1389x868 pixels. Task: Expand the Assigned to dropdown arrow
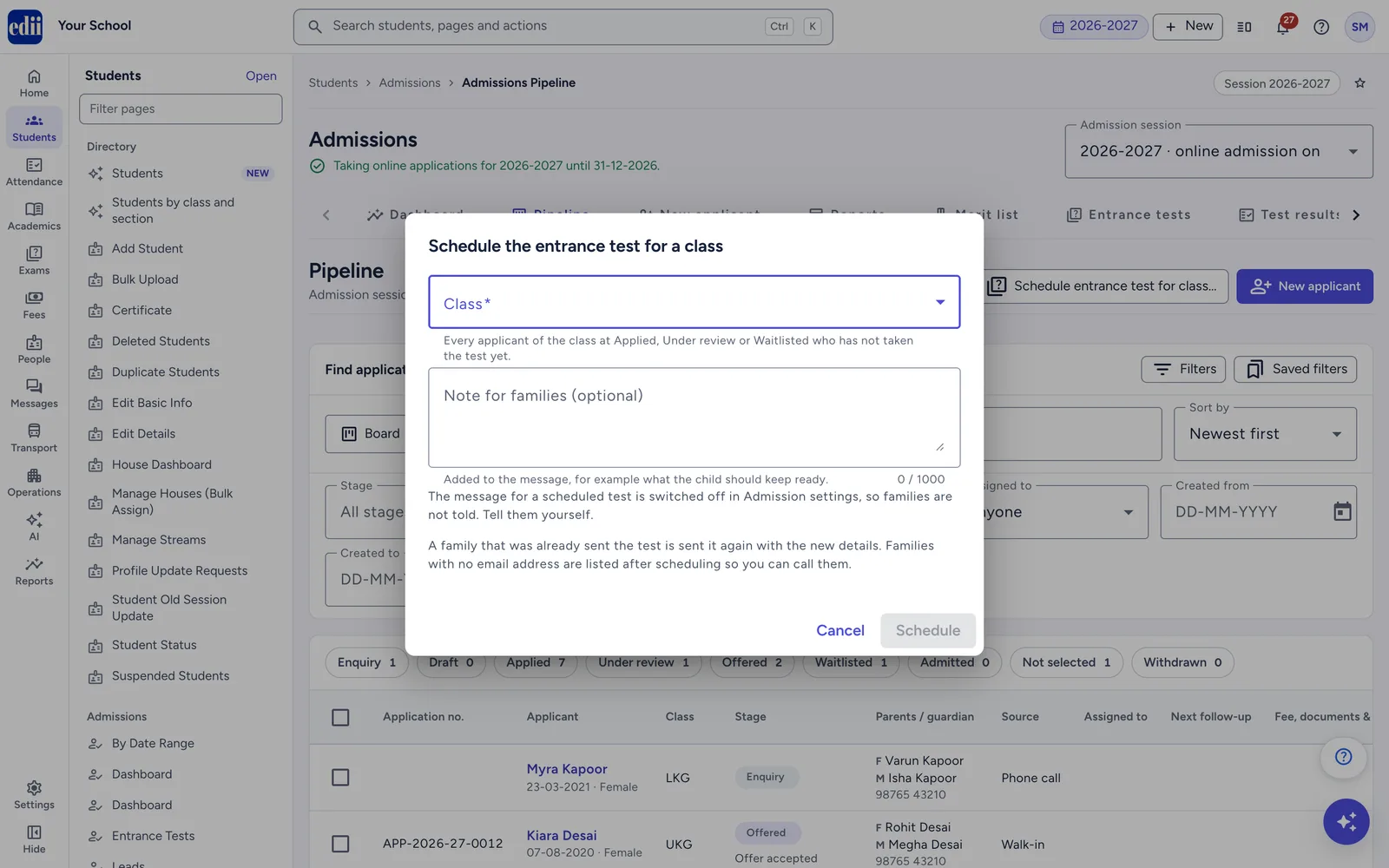[1129, 512]
